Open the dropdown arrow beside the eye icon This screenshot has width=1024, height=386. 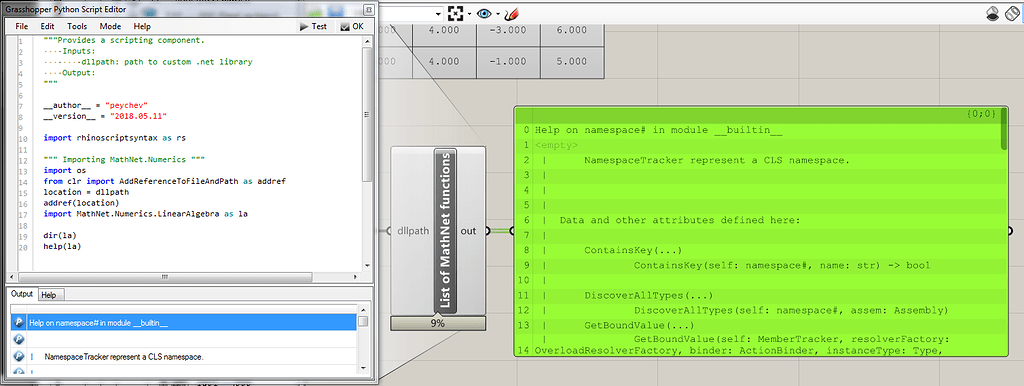coord(498,14)
